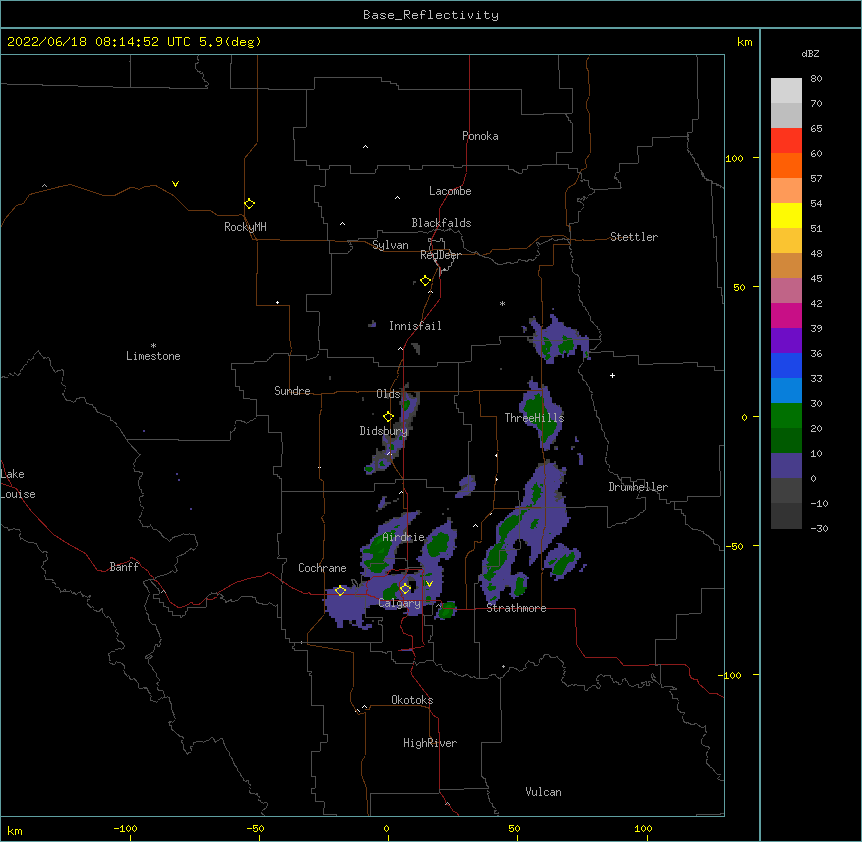
Task: Click the white plus marker northwest of Drumheller
Action: (x=612, y=375)
